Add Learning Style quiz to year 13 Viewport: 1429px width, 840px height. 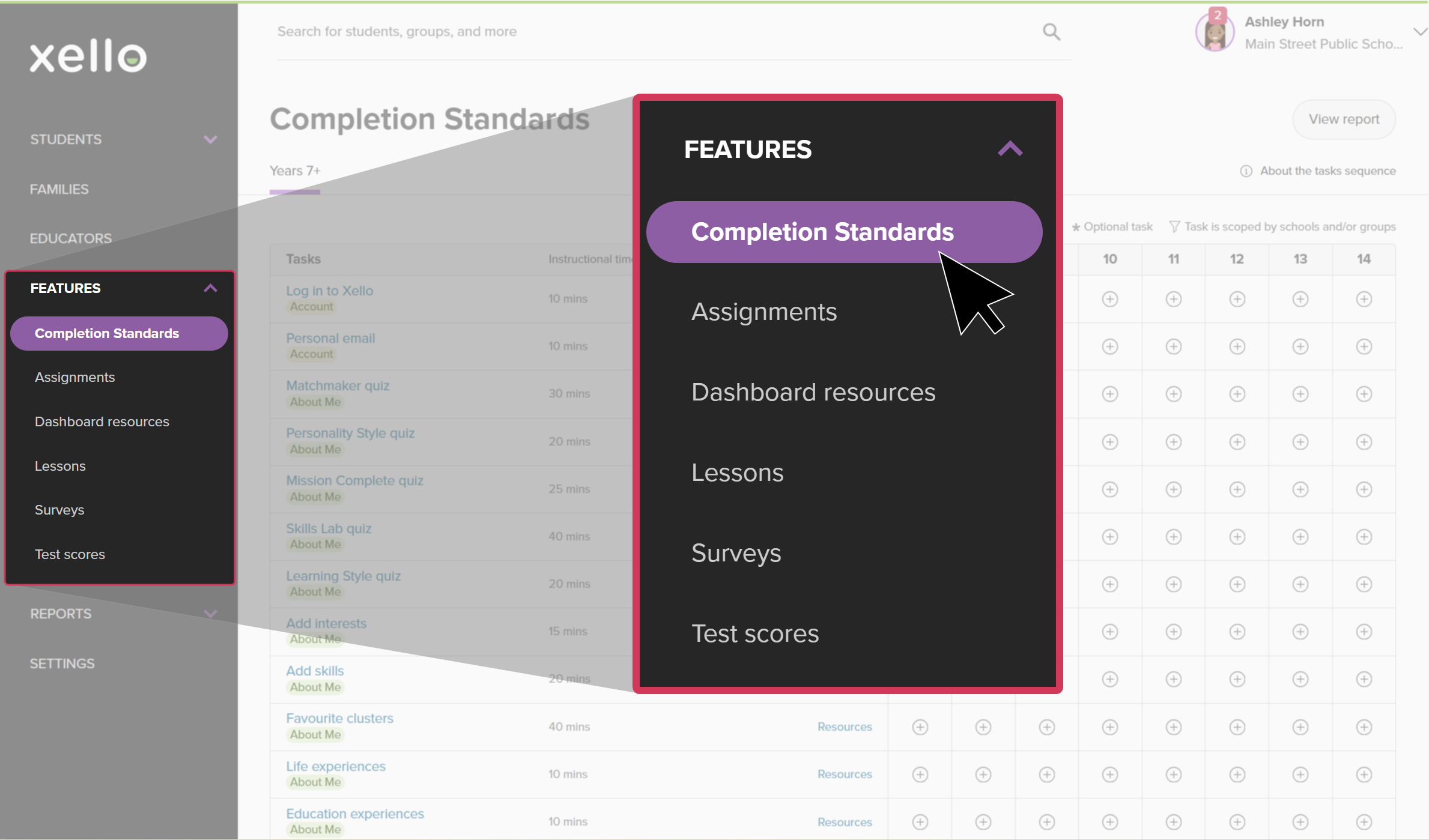point(1300,584)
